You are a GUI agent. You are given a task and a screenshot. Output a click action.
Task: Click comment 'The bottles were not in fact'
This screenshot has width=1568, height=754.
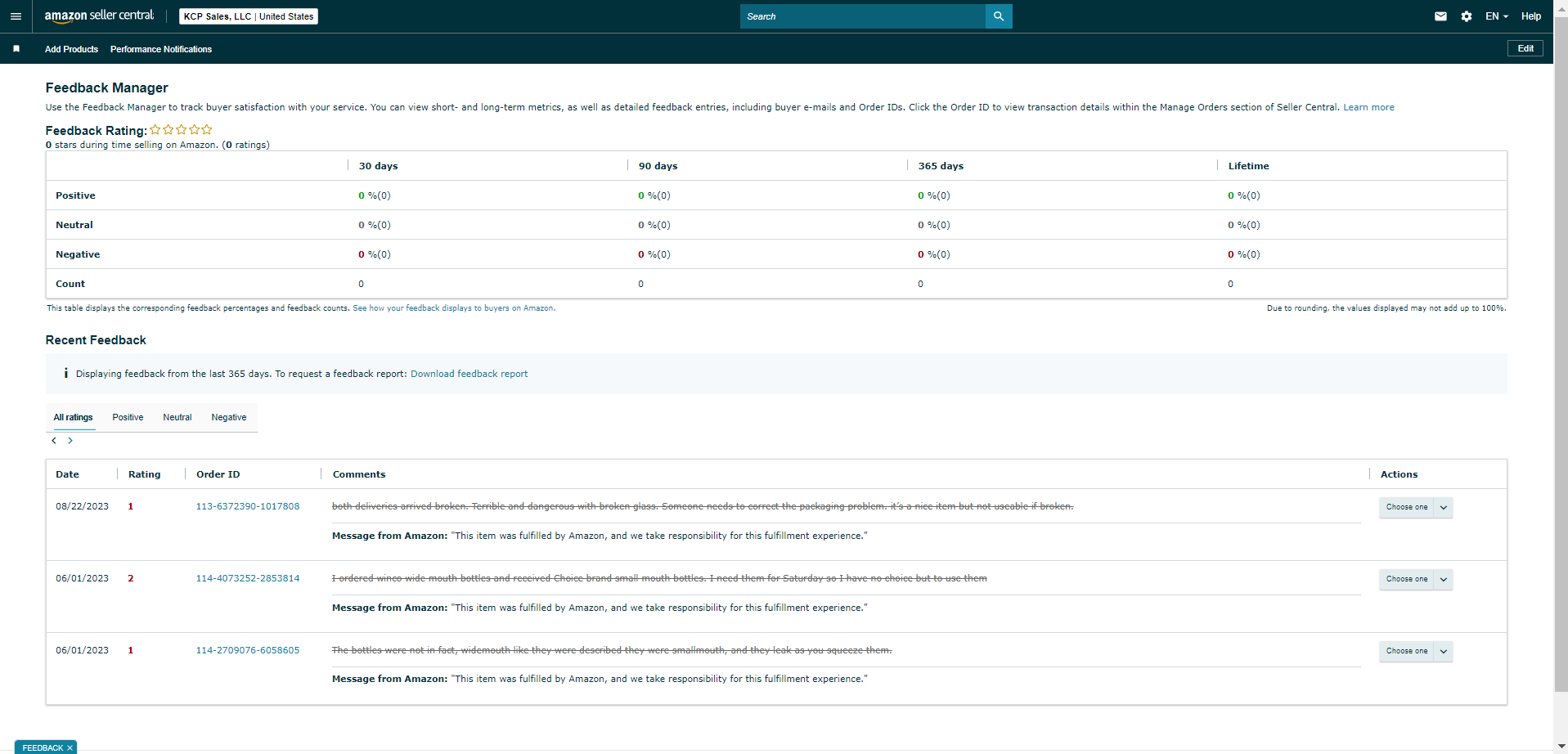point(612,650)
